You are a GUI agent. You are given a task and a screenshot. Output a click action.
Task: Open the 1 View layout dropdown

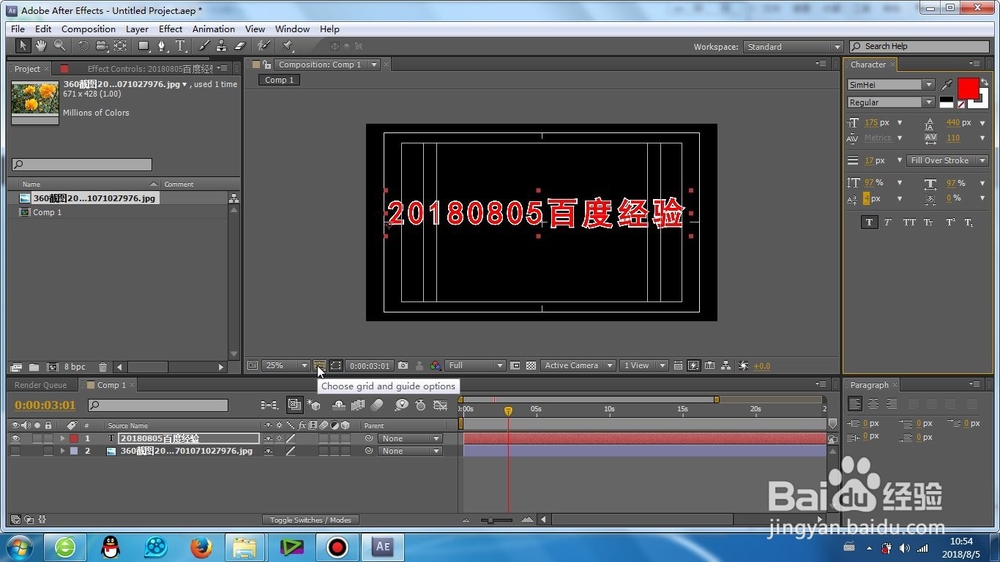tap(643, 366)
